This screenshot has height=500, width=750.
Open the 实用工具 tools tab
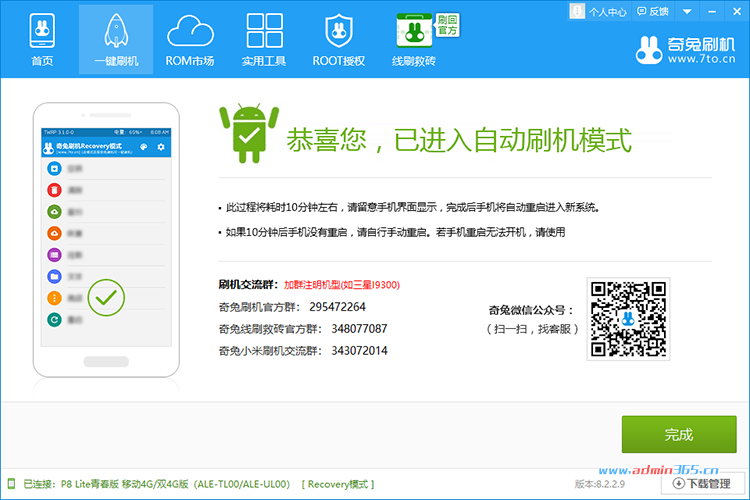click(264, 40)
